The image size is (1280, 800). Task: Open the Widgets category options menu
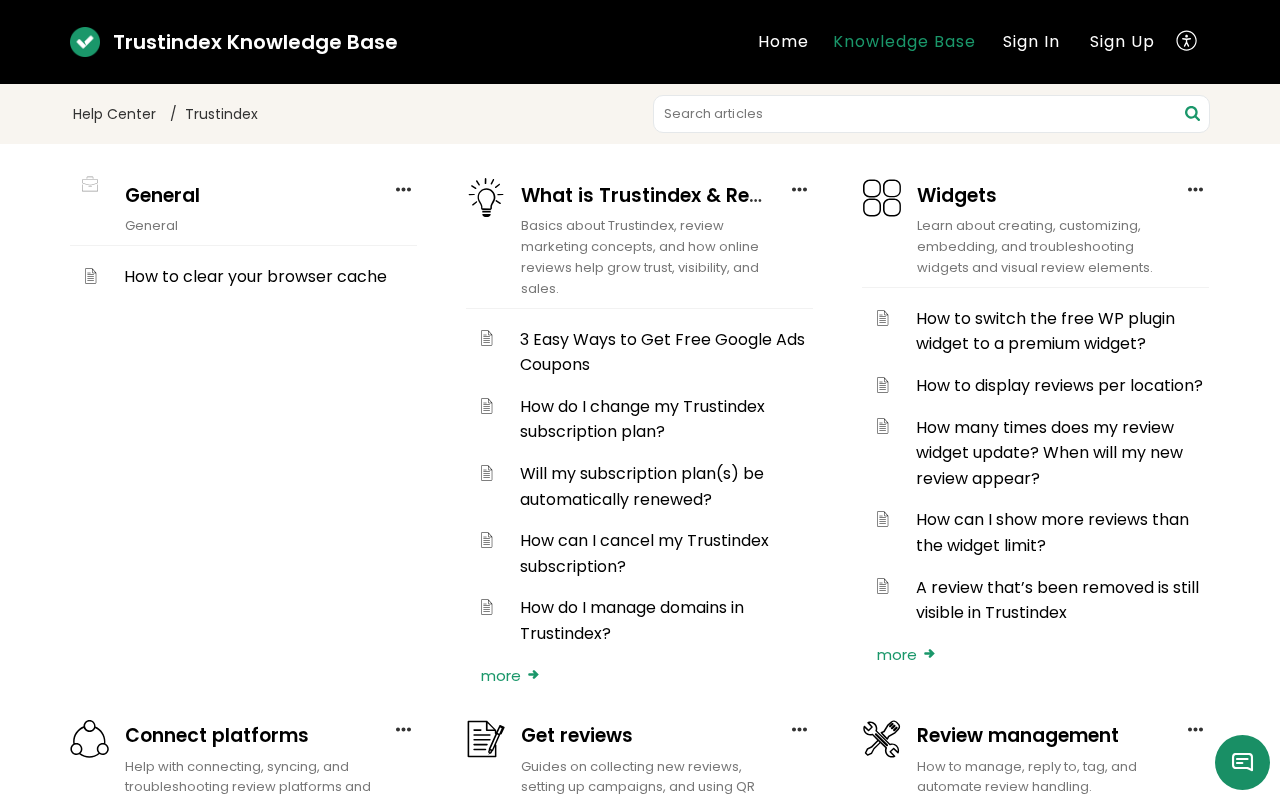tap(1195, 190)
